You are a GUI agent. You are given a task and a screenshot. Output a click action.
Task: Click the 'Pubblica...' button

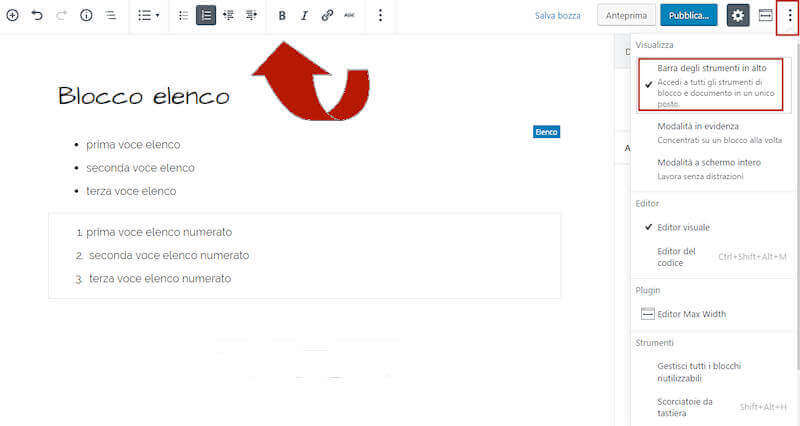coord(689,16)
